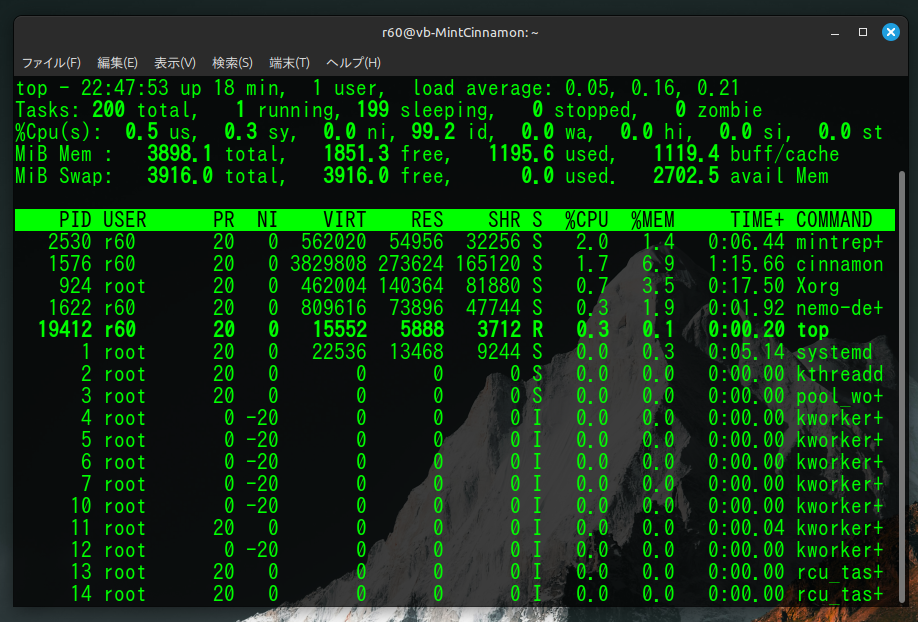The width and height of the screenshot is (918, 622).
Task: Click the PID column header
Action: tap(75, 220)
